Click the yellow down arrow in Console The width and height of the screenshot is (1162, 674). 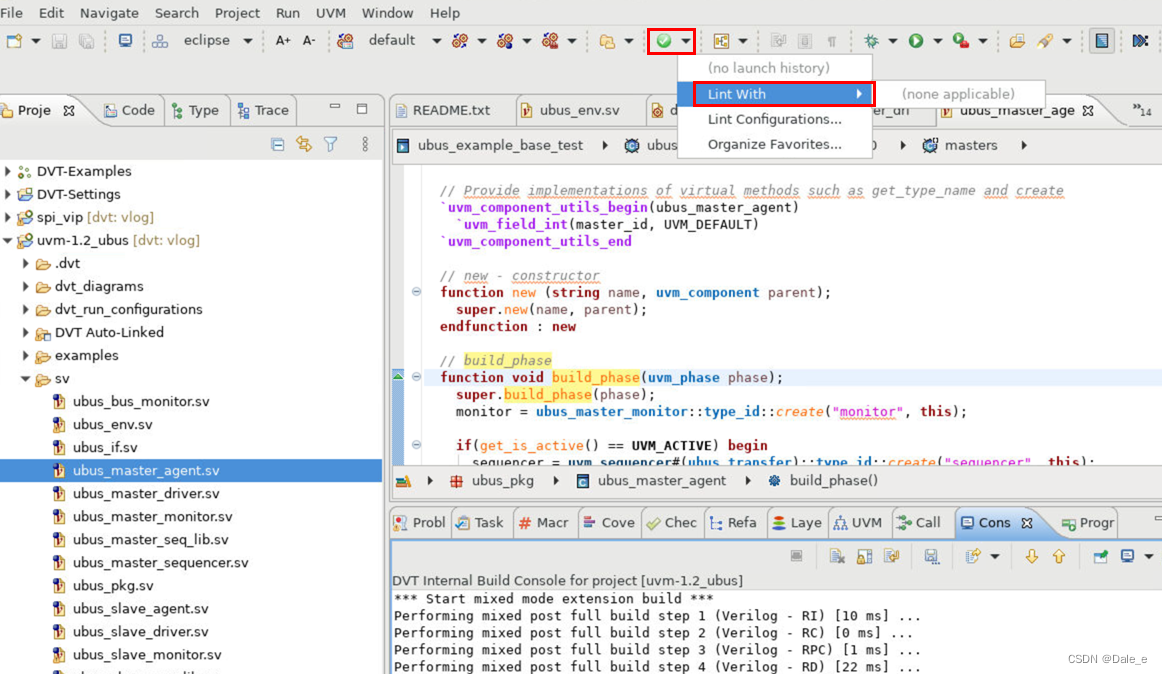coord(1032,556)
